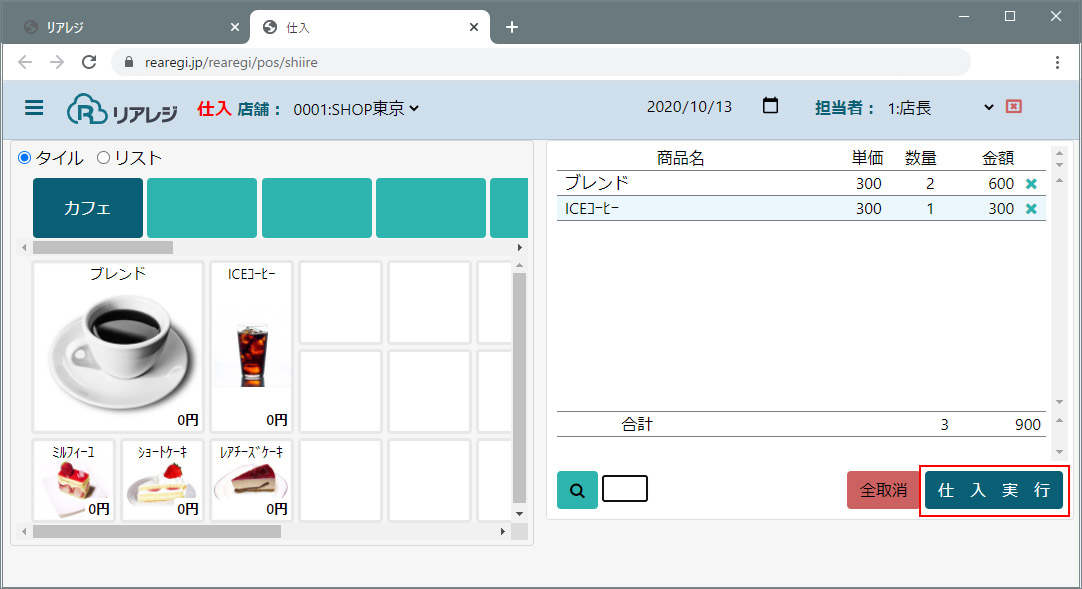This screenshot has width=1082, height=589.
Task: Maximize the browser window
Action: tap(1010, 17)
